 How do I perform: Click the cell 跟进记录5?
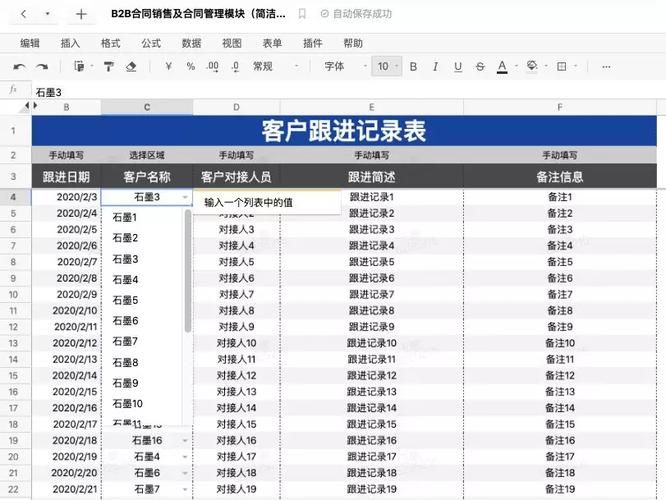(372, 262)
